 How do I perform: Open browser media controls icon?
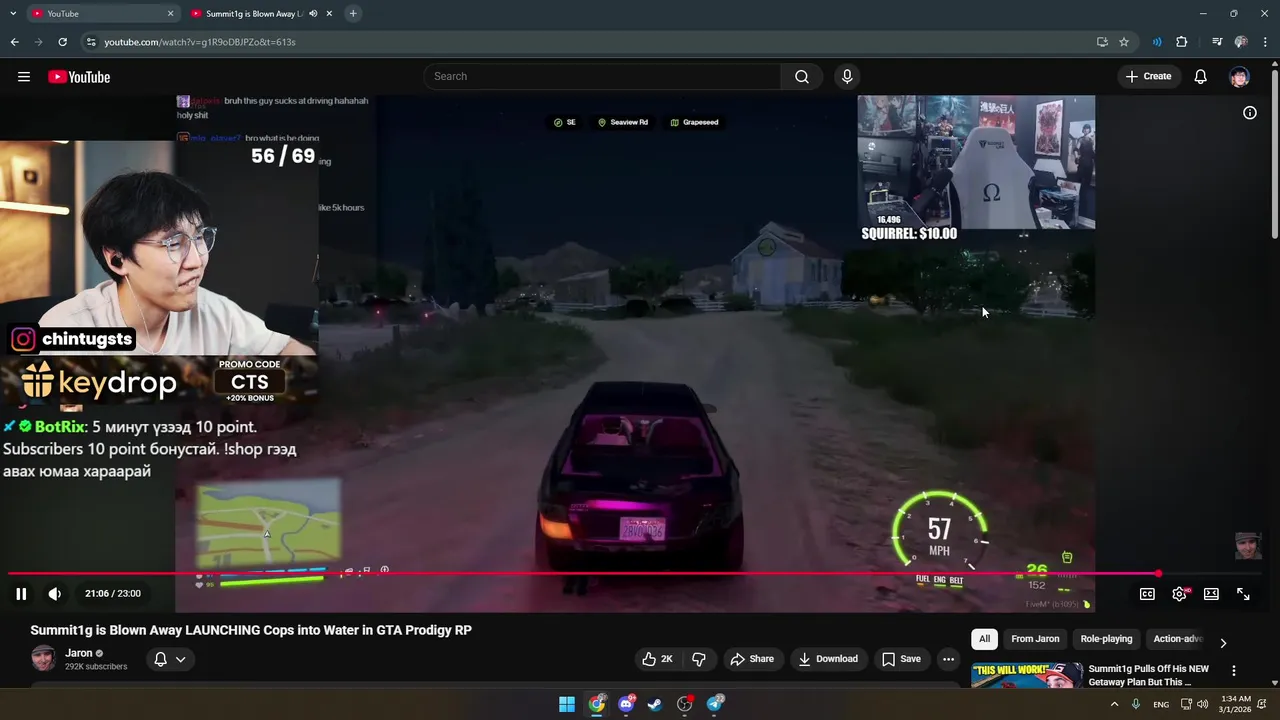(x=1217, y=42)
